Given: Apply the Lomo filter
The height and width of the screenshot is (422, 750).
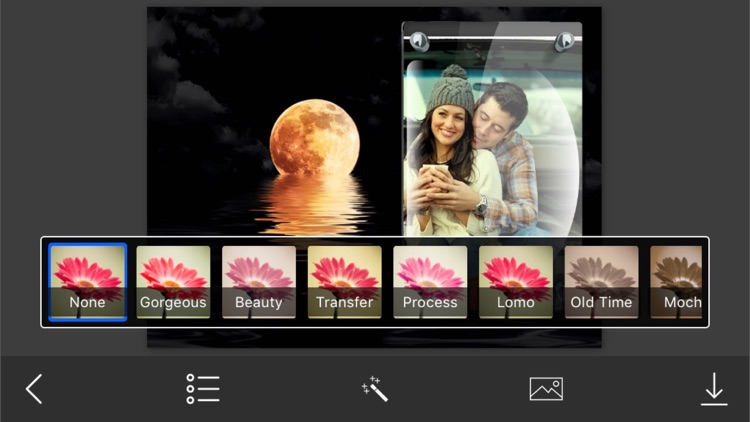Looking at the screenshot, I should tap(516, 282).
